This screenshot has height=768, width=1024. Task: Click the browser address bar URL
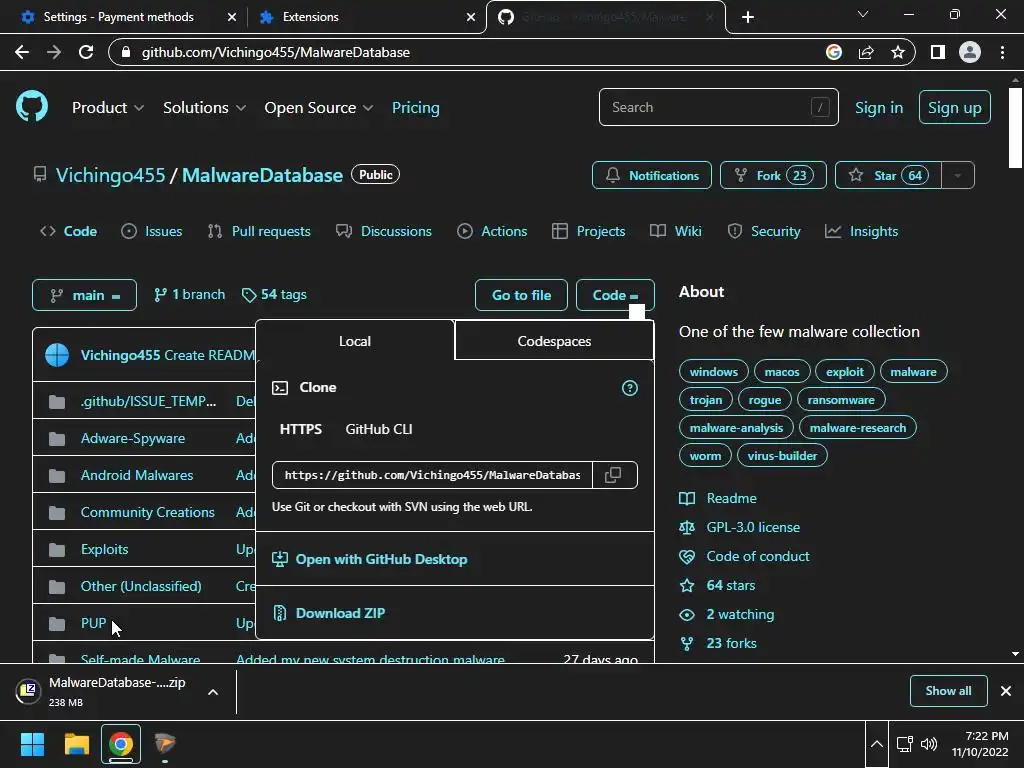click(276, 52)
